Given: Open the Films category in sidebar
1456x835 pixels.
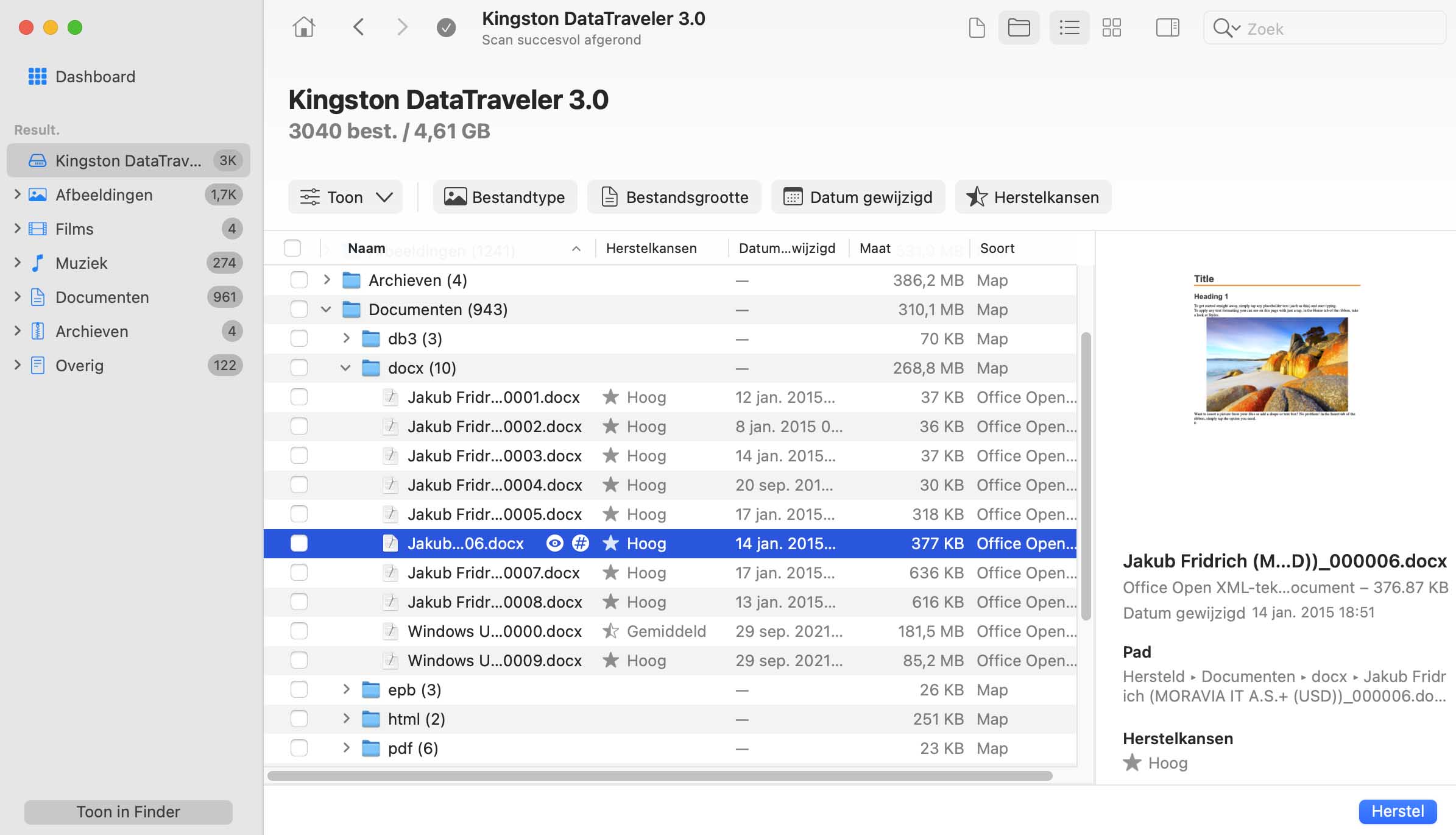Looking at the screenshot, I should point(129,229).
